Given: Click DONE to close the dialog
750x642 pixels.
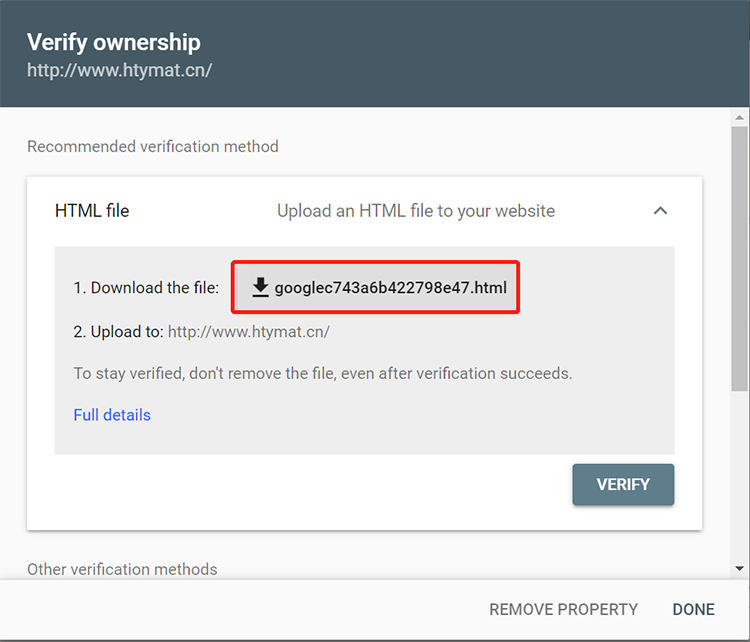Looking at the screenshot, I should click(694, 609).
